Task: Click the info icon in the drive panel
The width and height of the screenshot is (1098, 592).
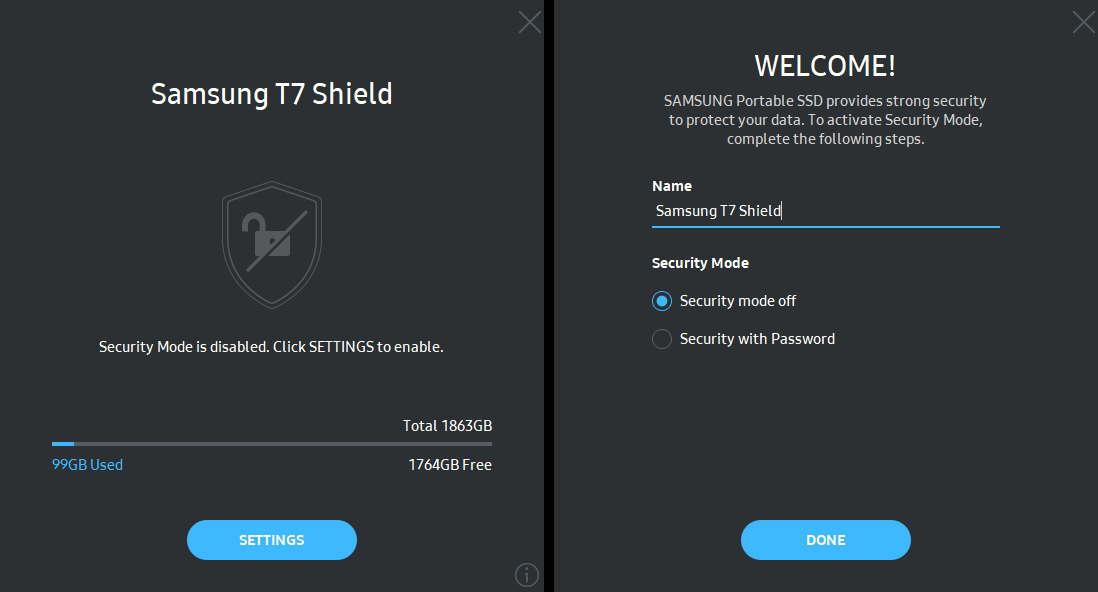Action: tap(526, 574)
